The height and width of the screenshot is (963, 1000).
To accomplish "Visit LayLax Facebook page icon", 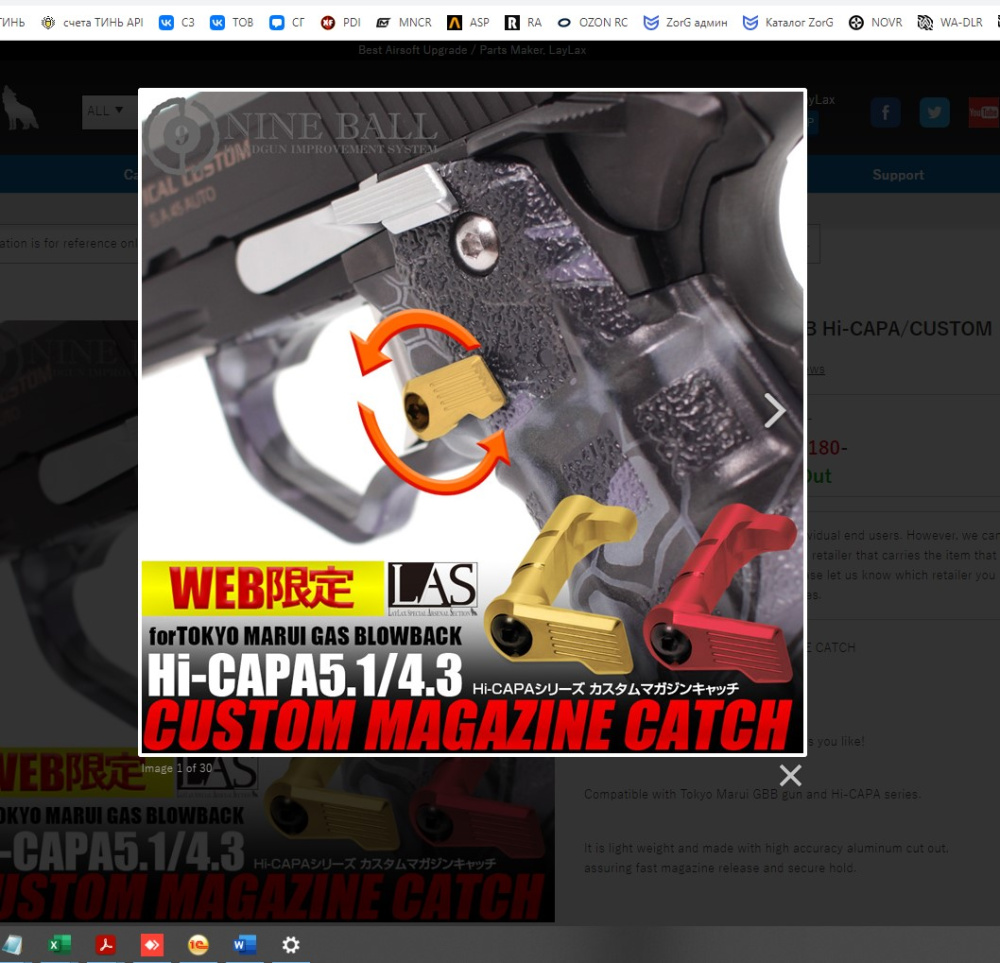I will click(x=886, y=113).
